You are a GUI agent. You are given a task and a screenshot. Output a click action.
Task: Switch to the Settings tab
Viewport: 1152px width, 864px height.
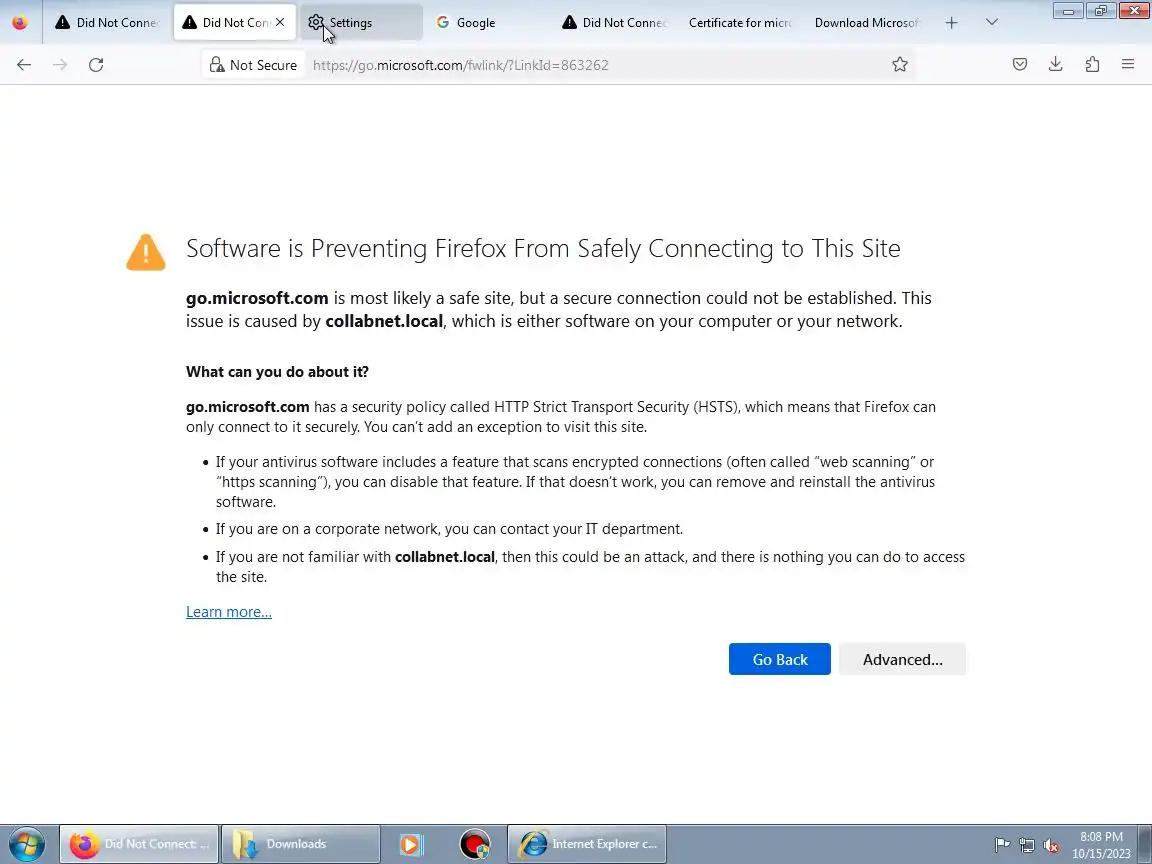[x=361, y=23]
